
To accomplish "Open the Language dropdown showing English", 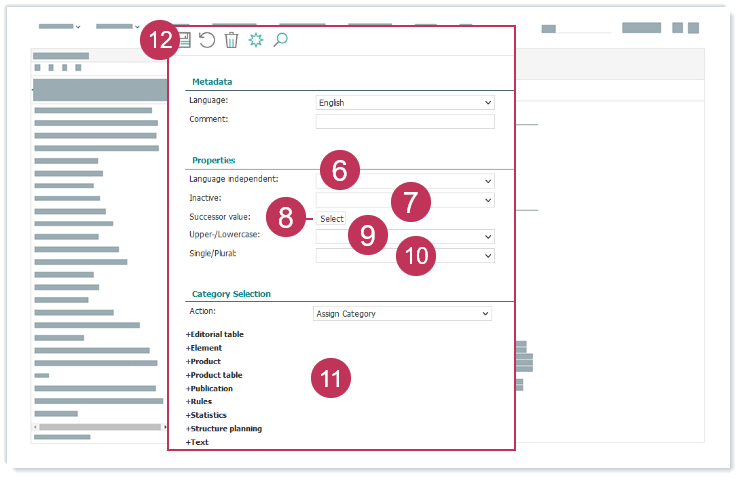I will click(x=405, y=102).
